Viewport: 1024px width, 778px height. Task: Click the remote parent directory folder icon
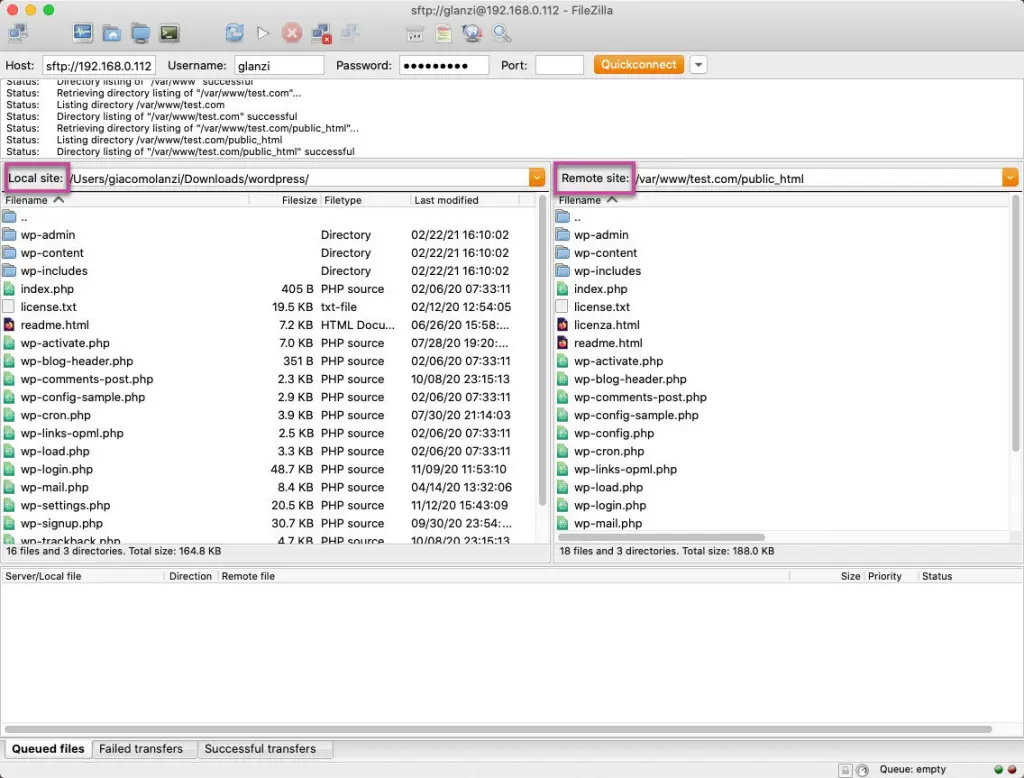pos(562,216)
